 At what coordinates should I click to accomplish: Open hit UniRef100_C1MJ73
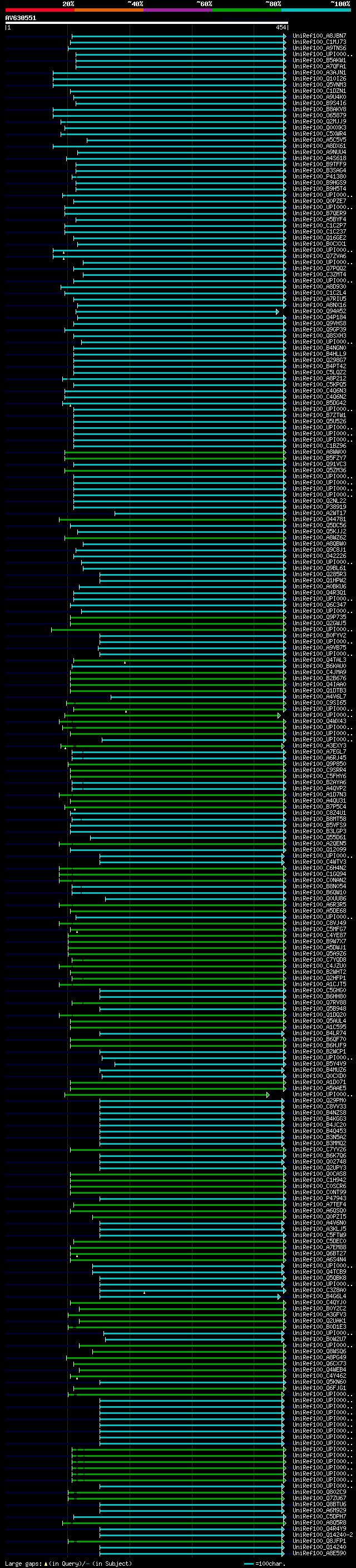click(319, 42)
